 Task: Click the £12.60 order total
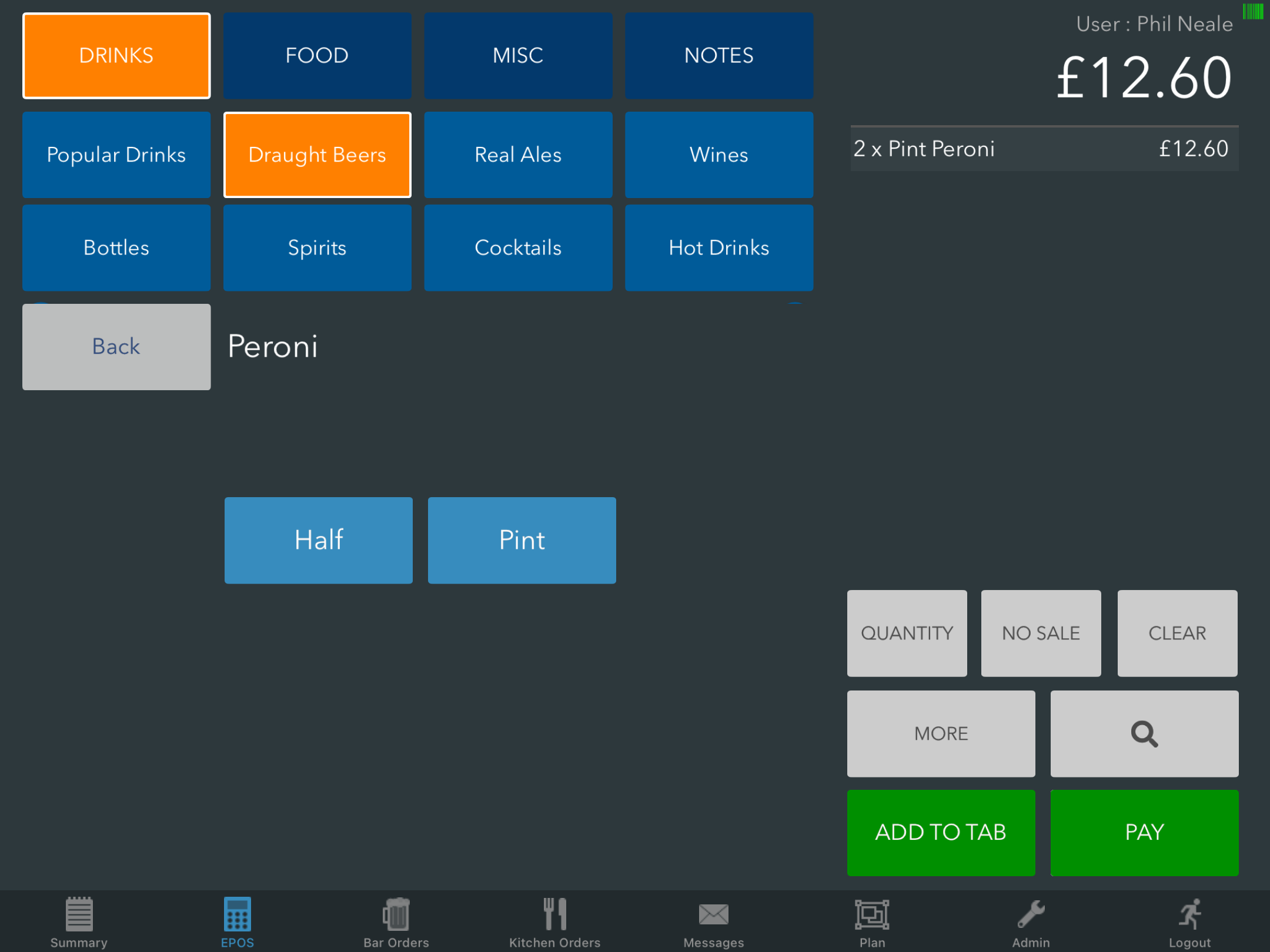tap(1144, 78)
